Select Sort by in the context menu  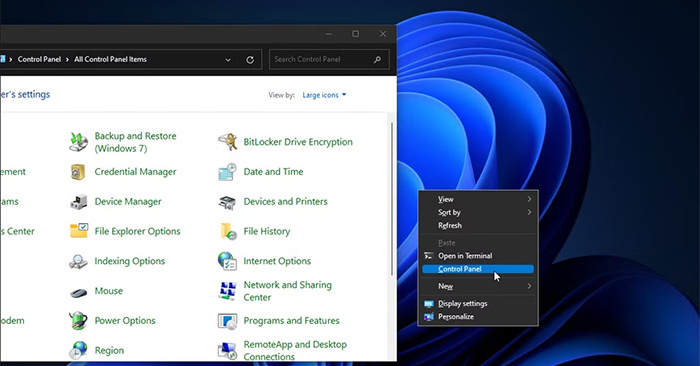[x=478, y=212]
